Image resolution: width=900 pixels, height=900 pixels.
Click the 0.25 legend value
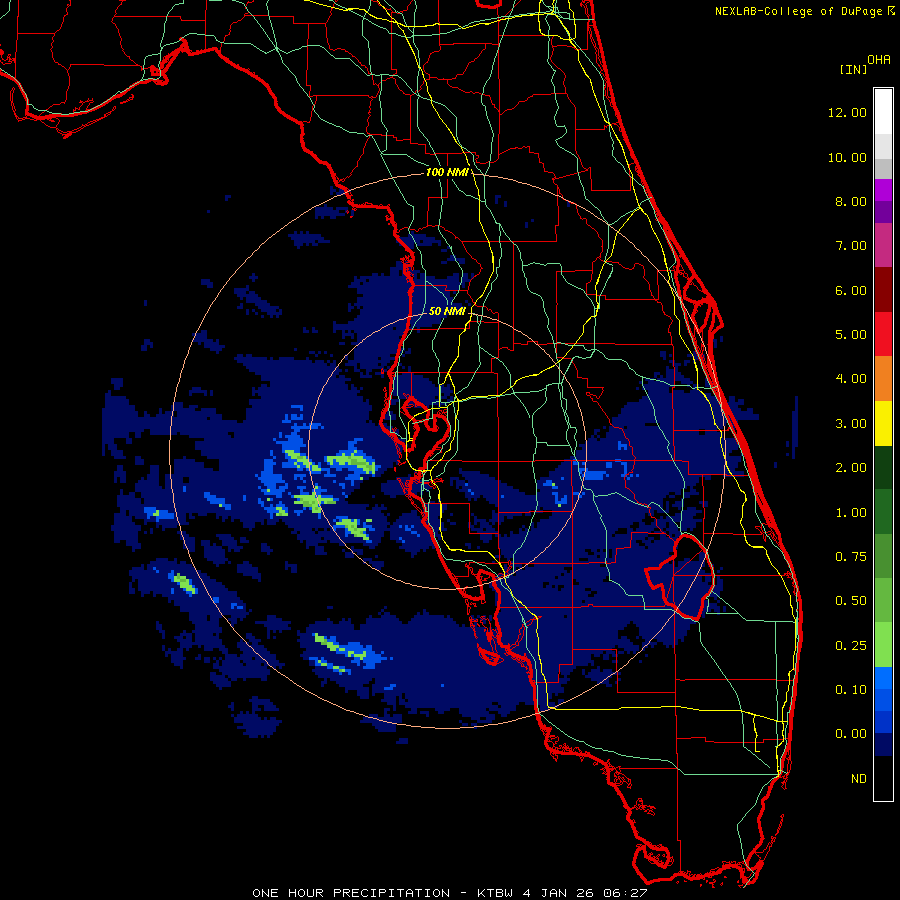click(x=851, y=646)
